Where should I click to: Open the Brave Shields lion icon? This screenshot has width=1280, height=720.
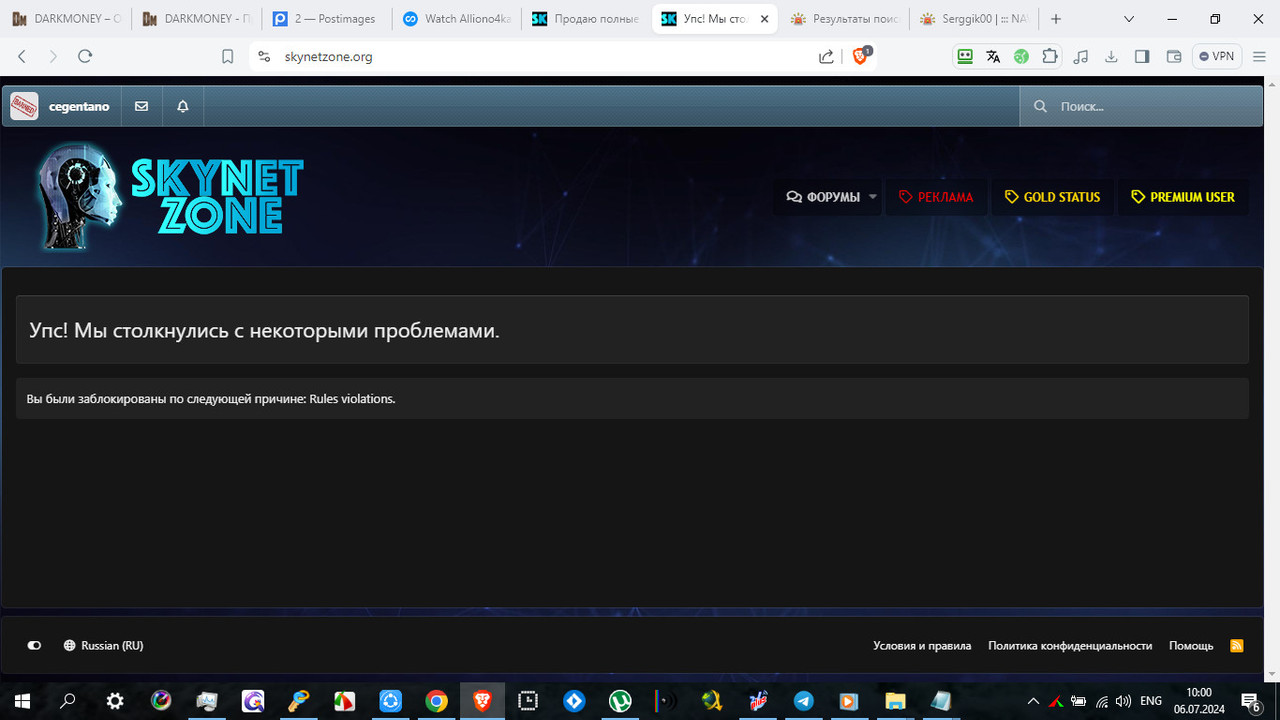click(860, 56)
